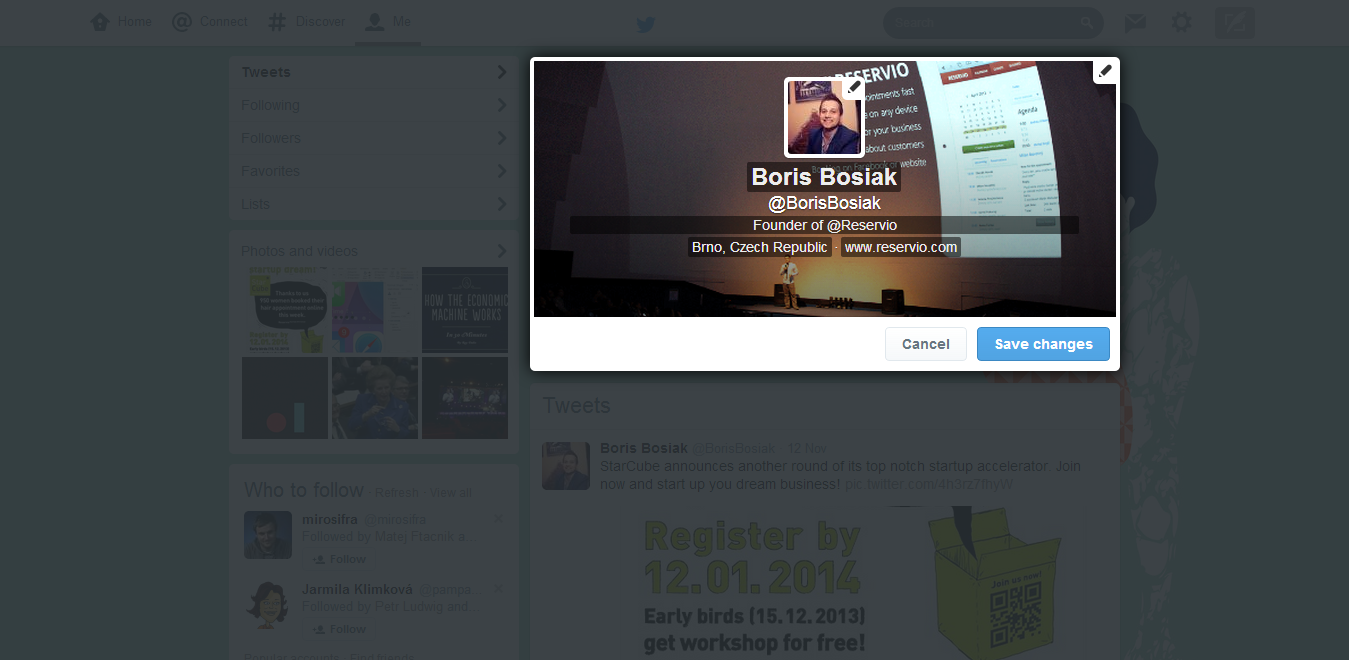This screenshot has height=660, width=1349.
Task: Follow mirosifra
Action: [x=338, y=559]
